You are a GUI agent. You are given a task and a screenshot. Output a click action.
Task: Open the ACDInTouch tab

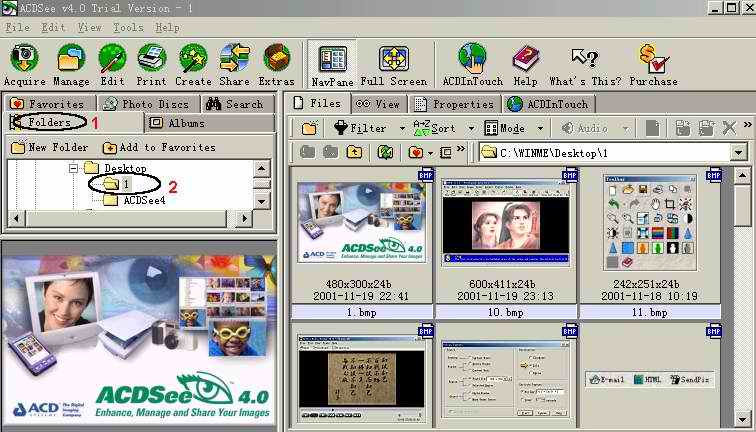[549, 104]
